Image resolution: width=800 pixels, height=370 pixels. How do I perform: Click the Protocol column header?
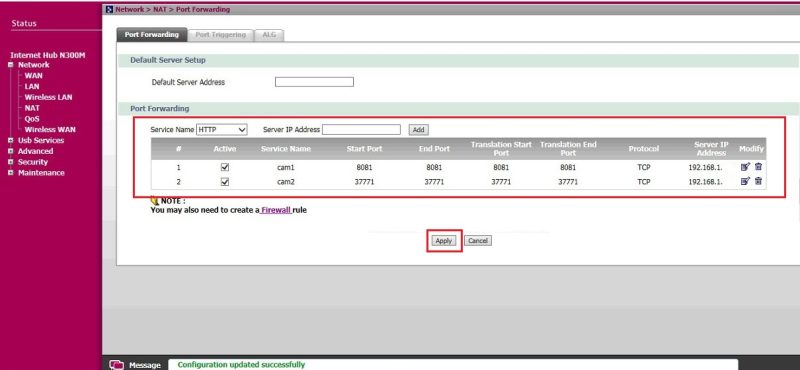click(644, 149)
